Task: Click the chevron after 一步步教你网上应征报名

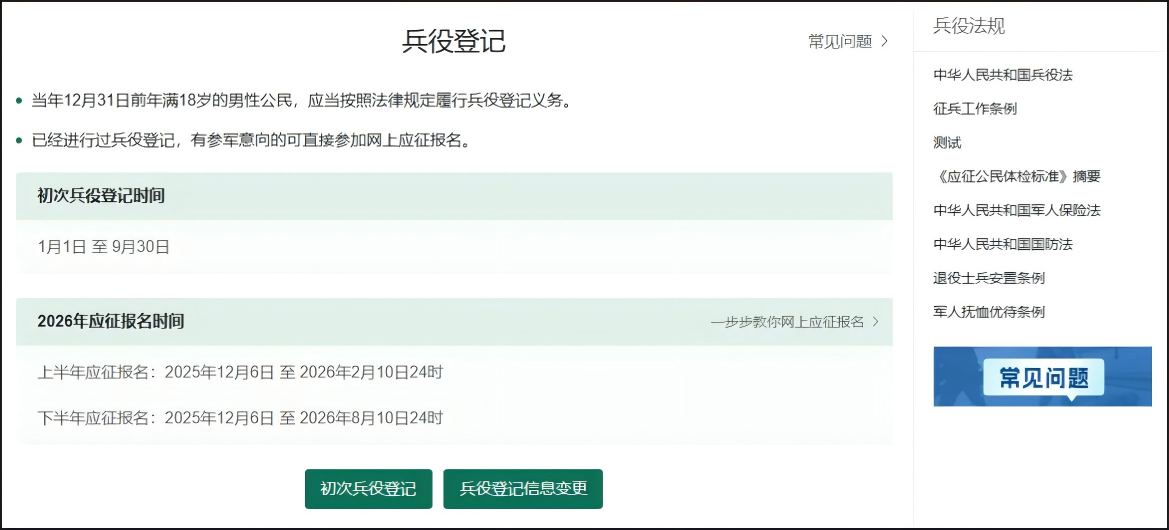Action: [876, 322]
